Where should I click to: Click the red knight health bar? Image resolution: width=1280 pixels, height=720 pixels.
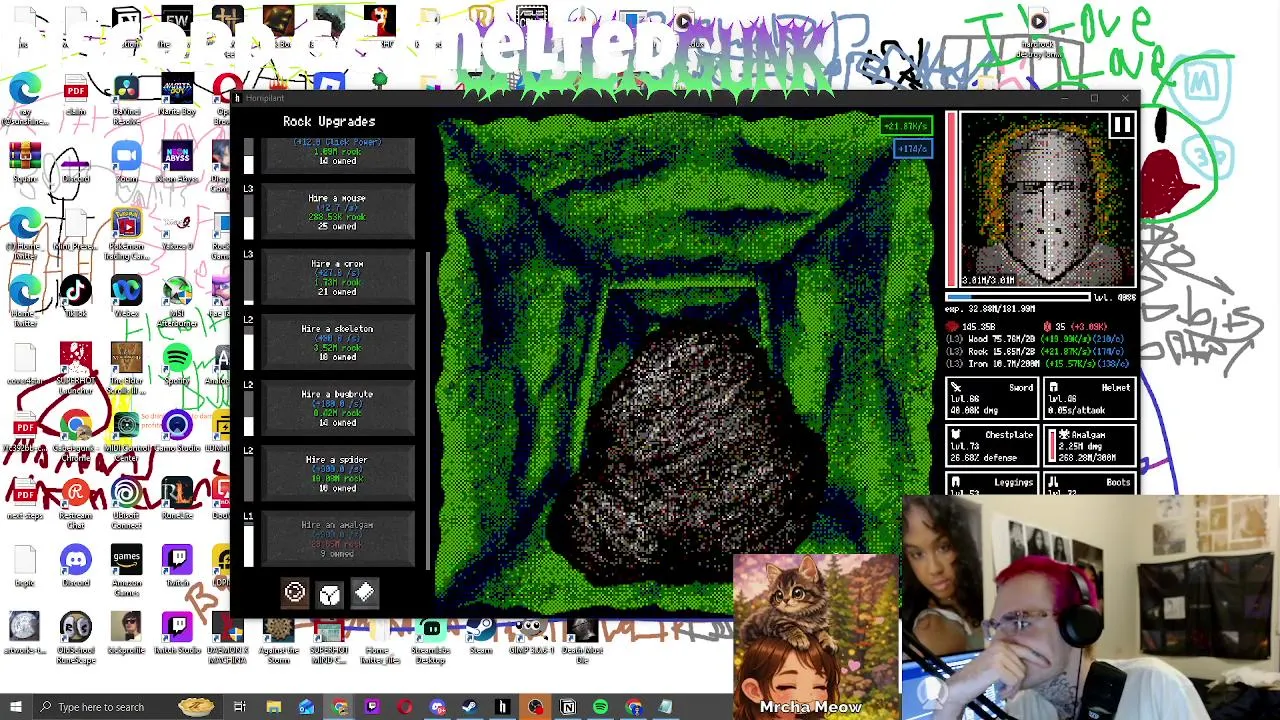pos(951,200)
